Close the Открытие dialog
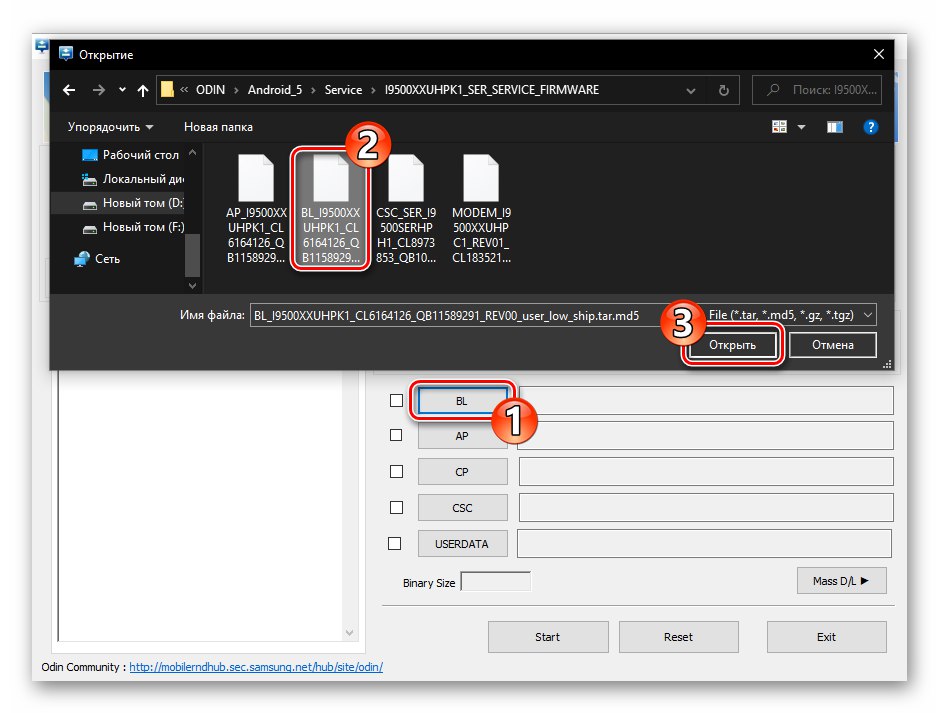 879,54
